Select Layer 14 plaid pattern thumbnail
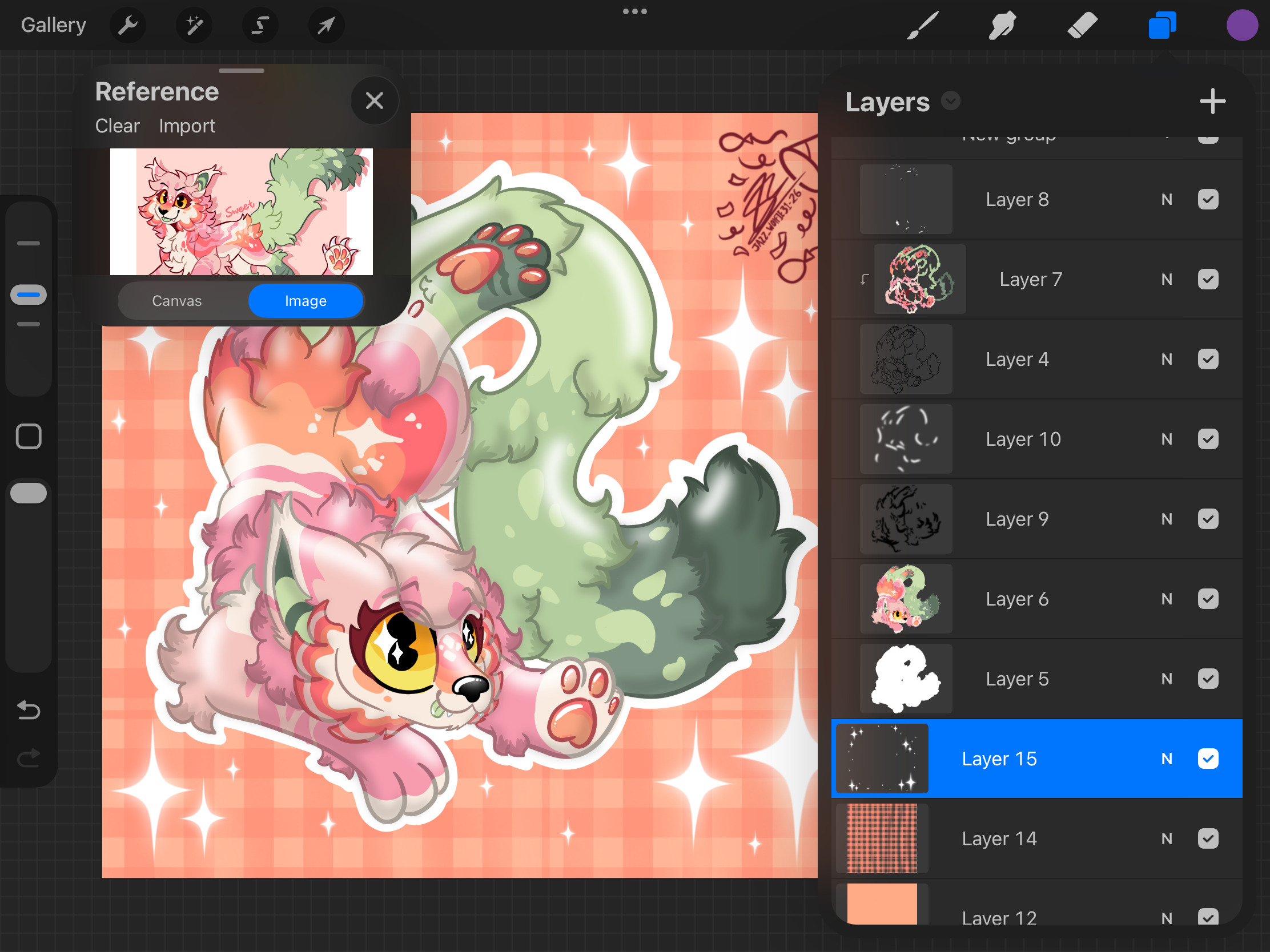Viewport: 1270px width, 952px height. tap(882, 838)
